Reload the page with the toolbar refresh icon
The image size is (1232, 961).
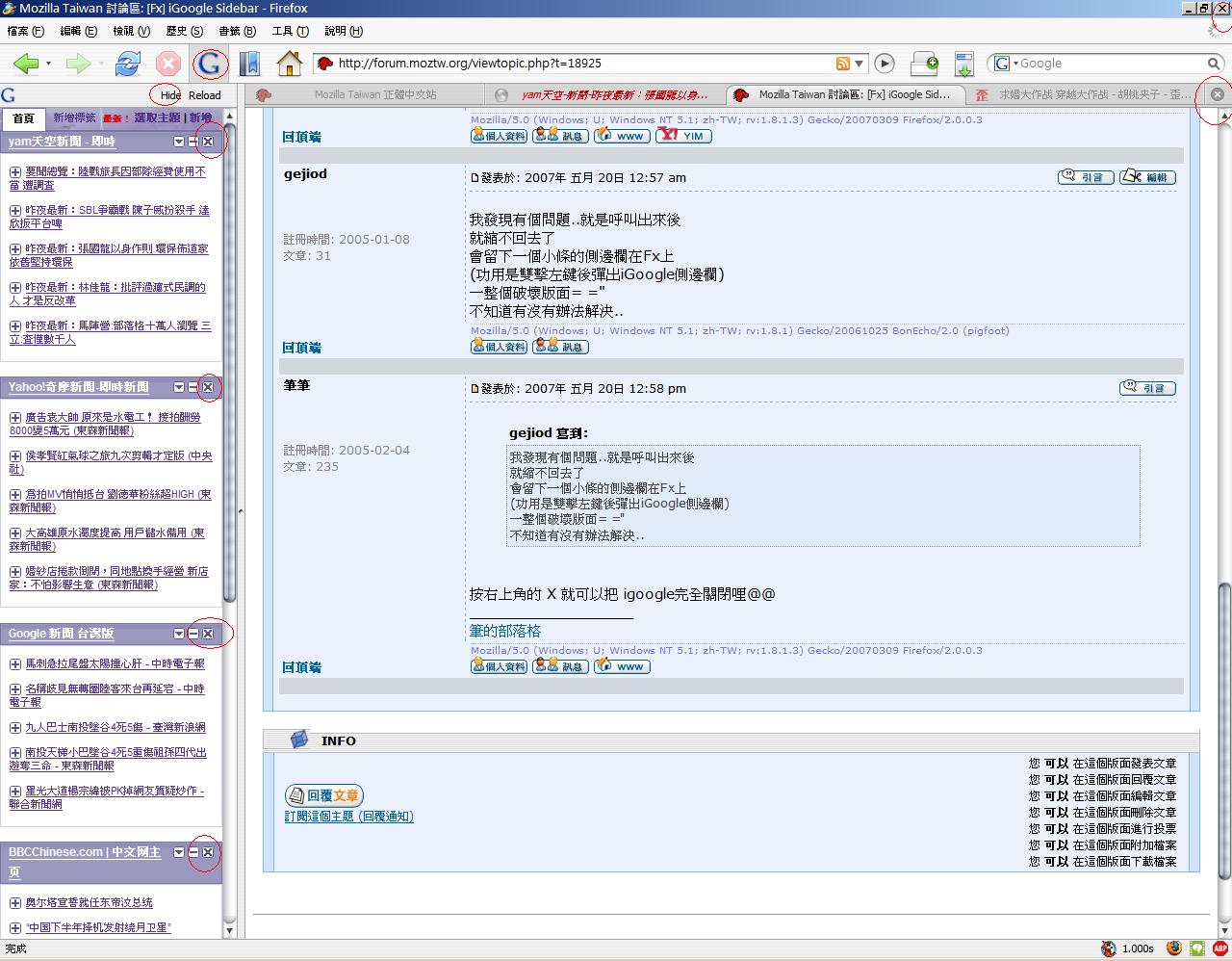[127, 64]
